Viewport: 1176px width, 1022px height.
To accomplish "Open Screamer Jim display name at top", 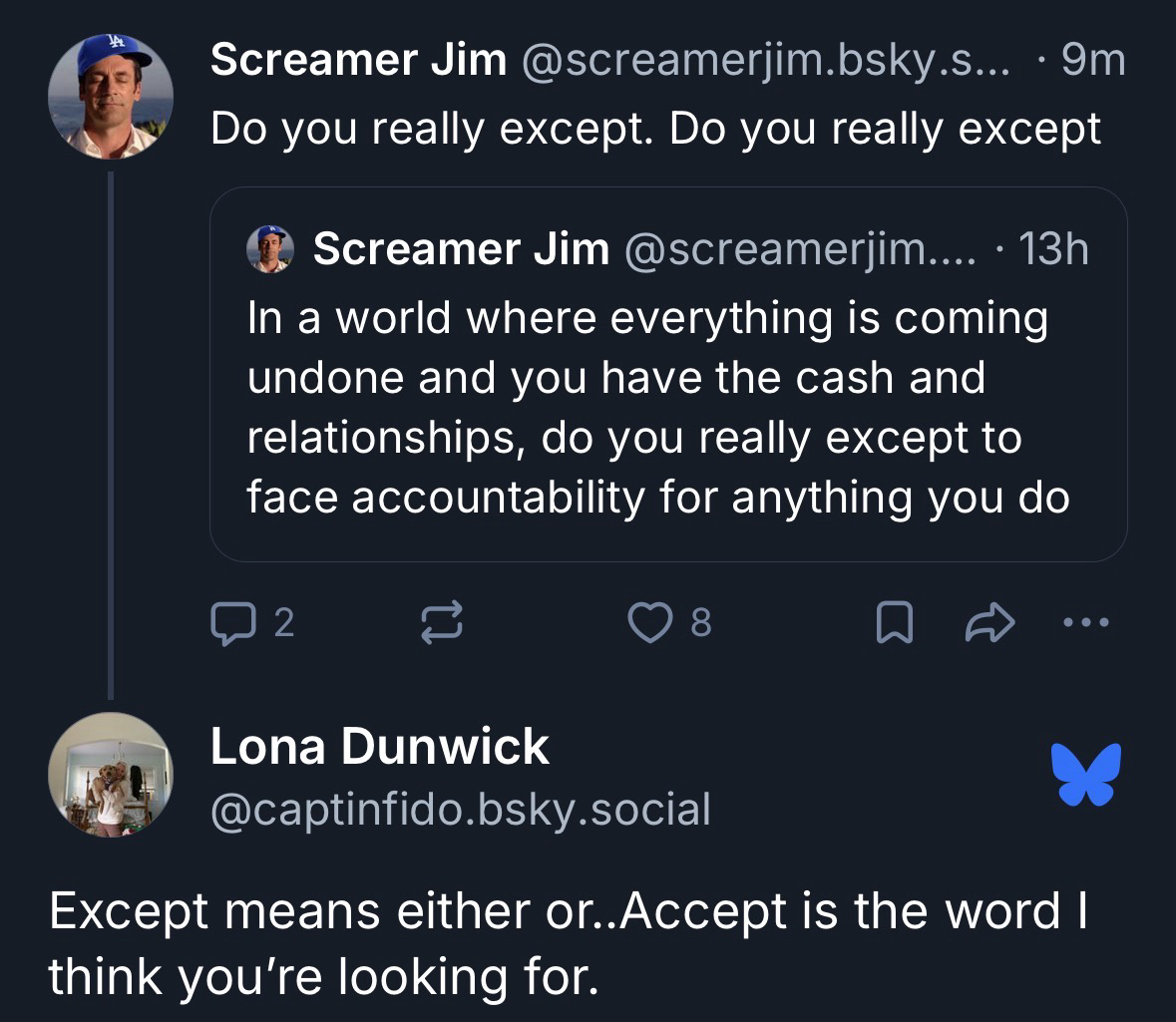I will click(358, 62).
